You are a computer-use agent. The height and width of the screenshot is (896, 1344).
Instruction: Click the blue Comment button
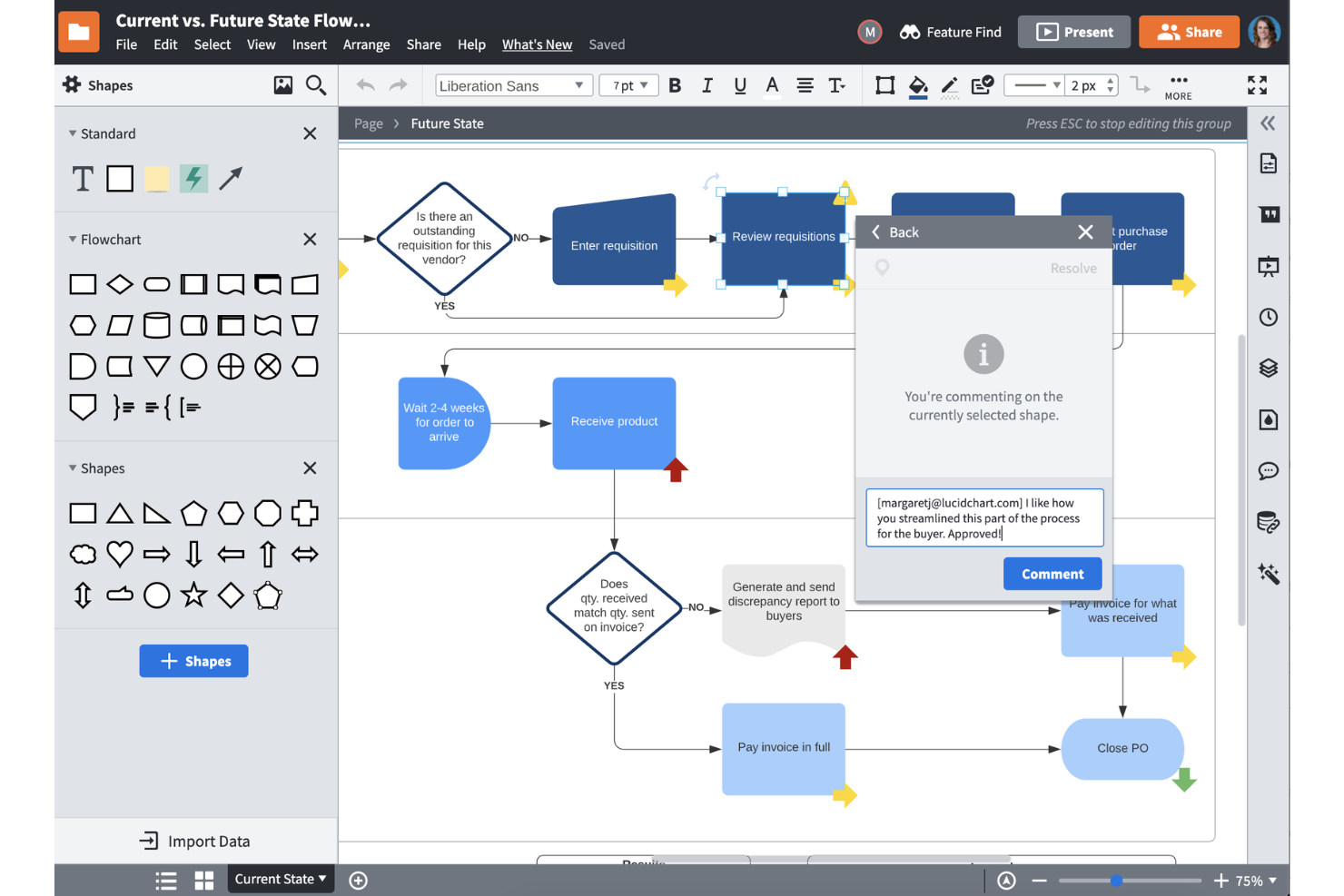(1052, 574)
